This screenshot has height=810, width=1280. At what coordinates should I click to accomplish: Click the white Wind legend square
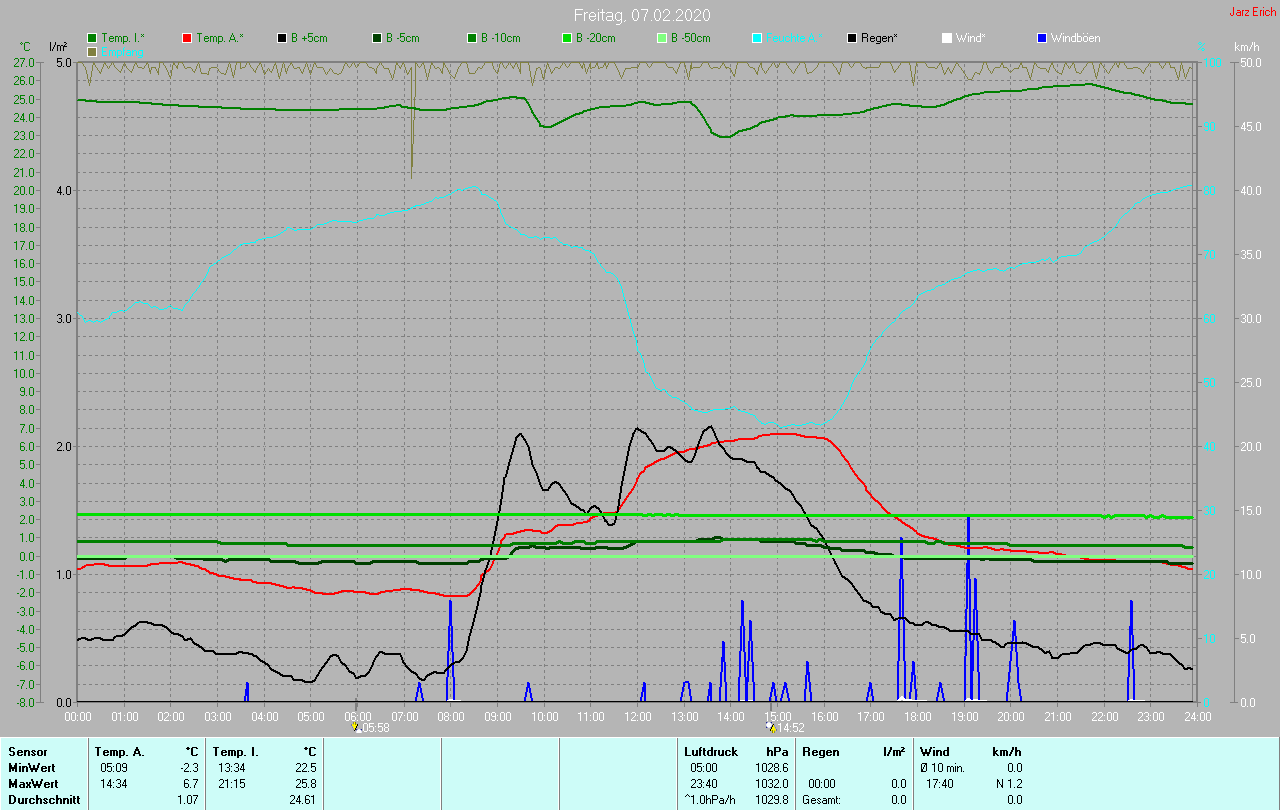click(x=947, y=38)
